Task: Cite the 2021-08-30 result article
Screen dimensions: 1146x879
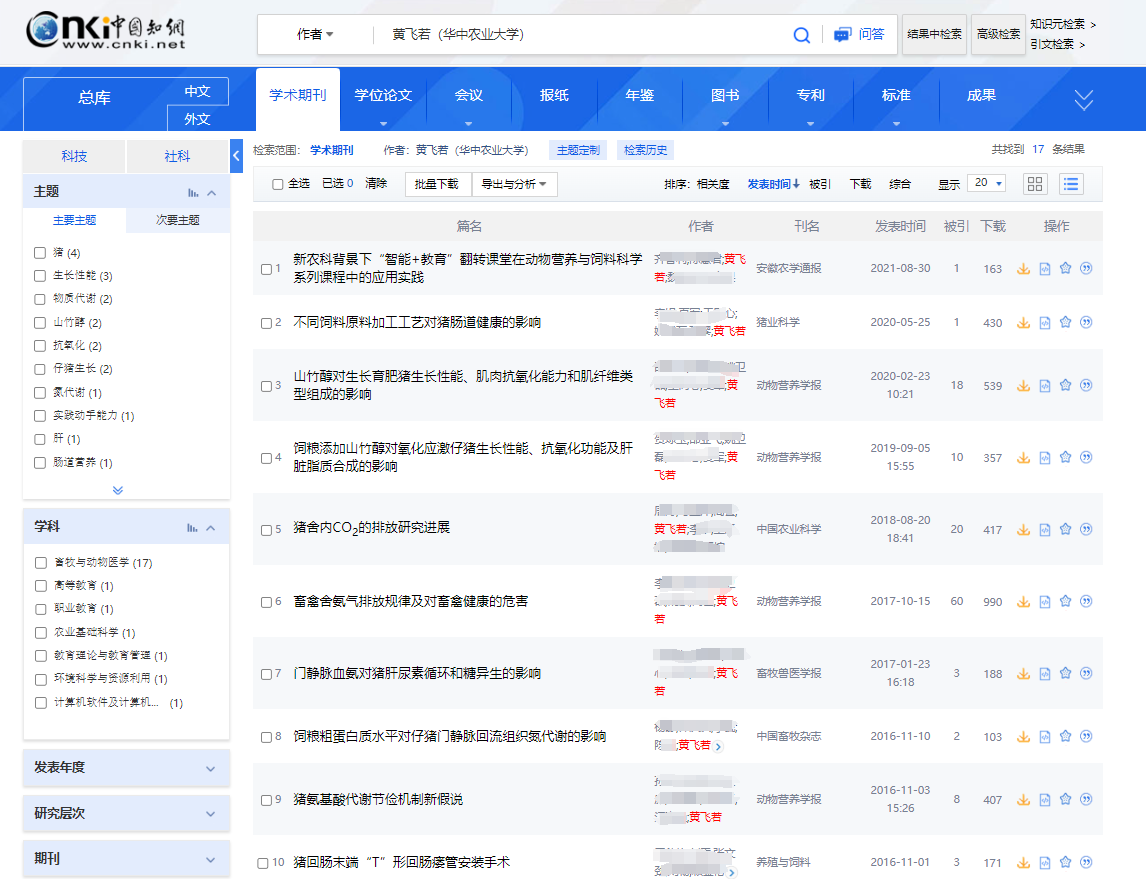Action: tap(1086, 268)
